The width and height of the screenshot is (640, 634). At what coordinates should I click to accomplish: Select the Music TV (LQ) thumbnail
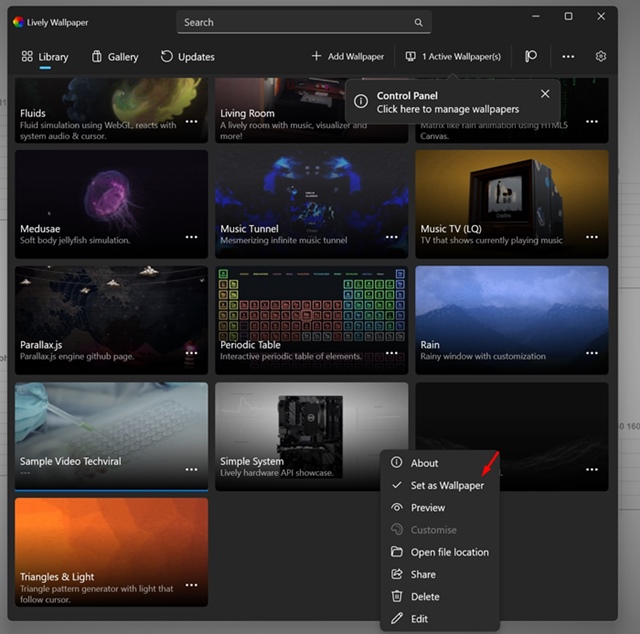coord(512,204)
